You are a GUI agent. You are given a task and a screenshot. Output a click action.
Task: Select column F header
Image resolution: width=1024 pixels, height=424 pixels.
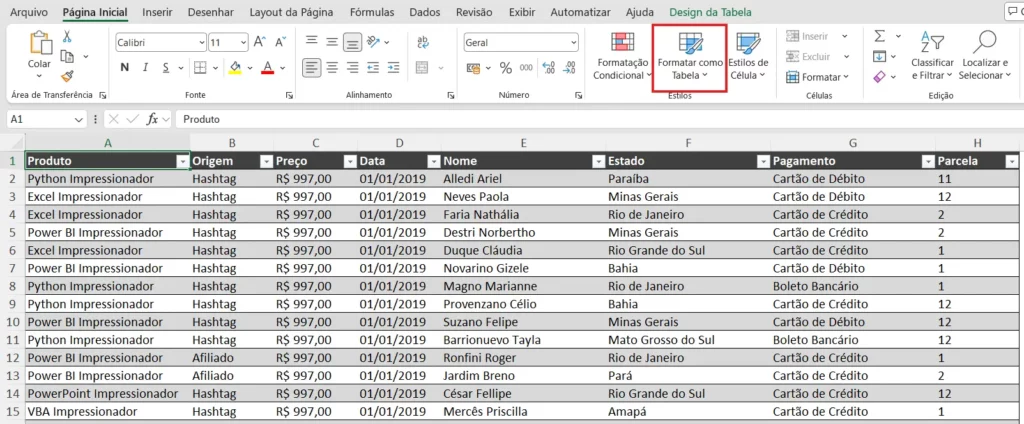tap(688, 143)
